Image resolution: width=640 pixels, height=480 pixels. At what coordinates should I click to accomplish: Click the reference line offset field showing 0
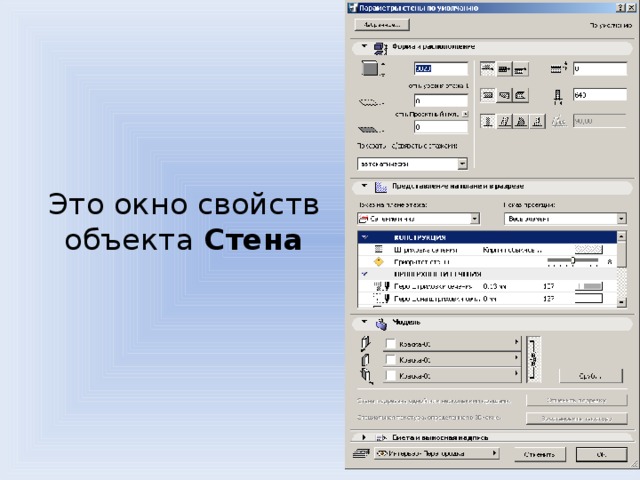[x=600, y=69]
